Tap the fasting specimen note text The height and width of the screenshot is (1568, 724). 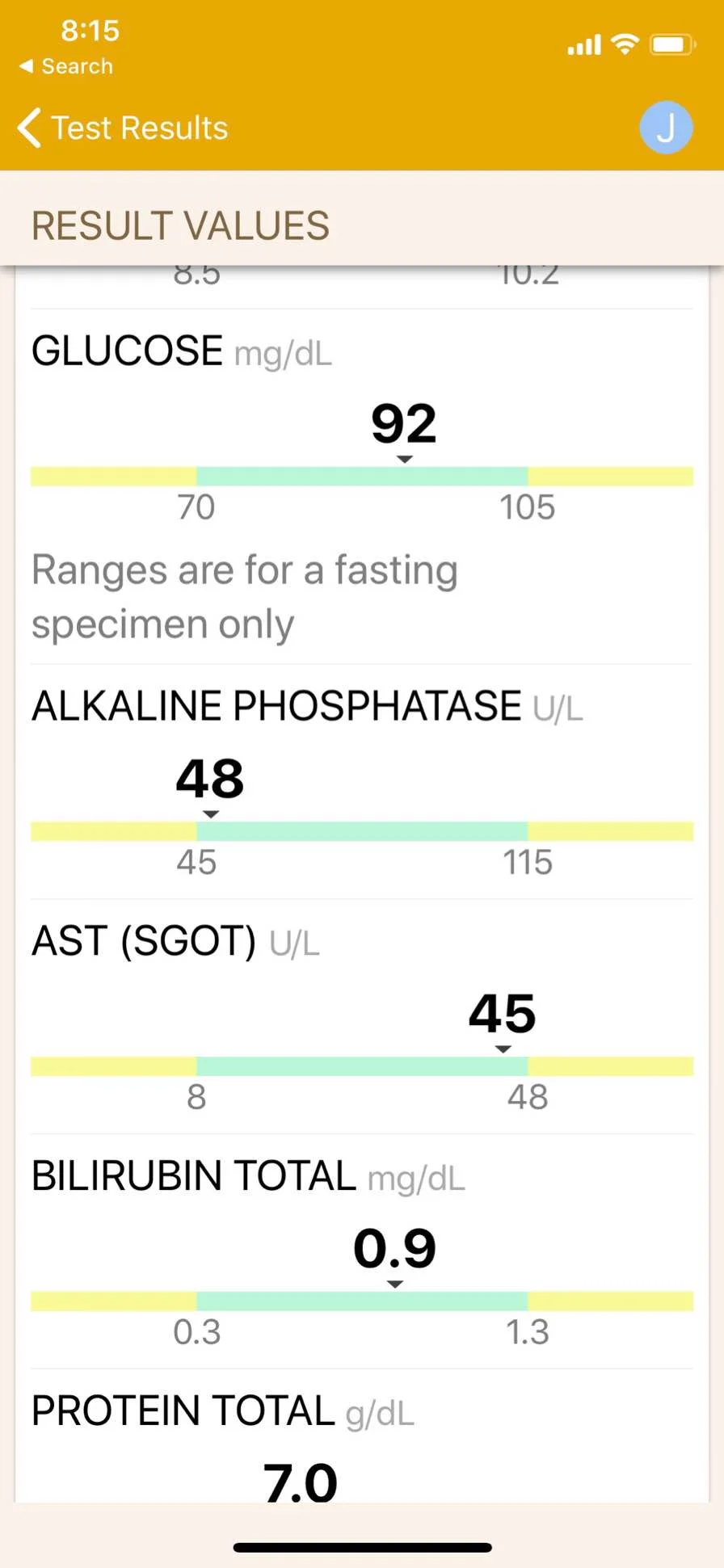pyautogui.click(x=244, y=597)
